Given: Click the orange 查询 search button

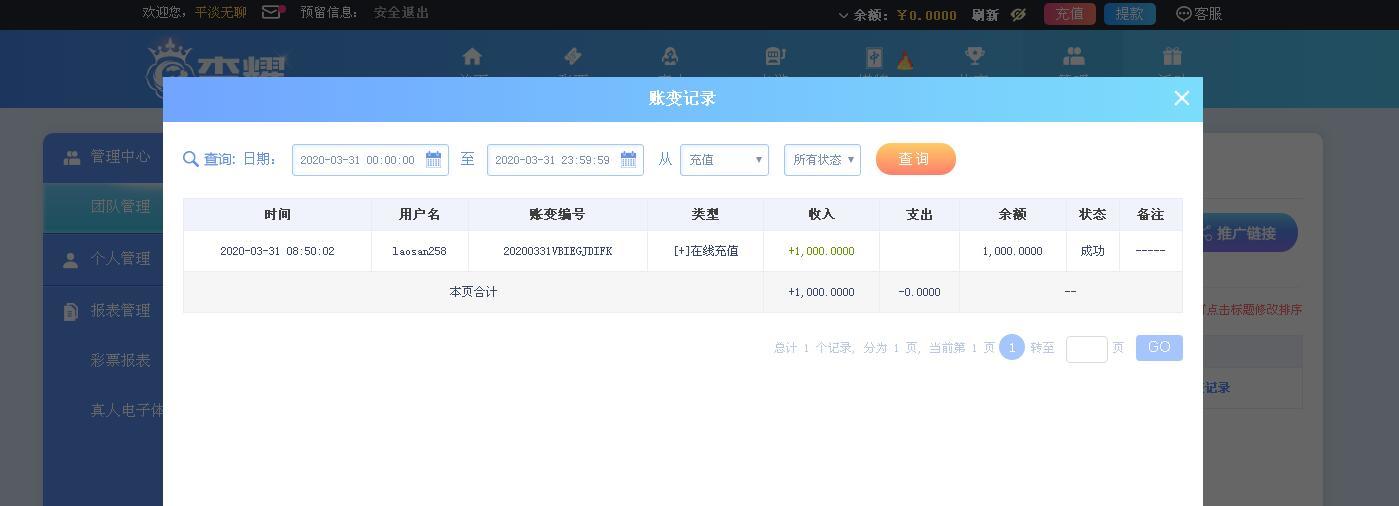Looking at the screenshot, I should pos(915,159).
